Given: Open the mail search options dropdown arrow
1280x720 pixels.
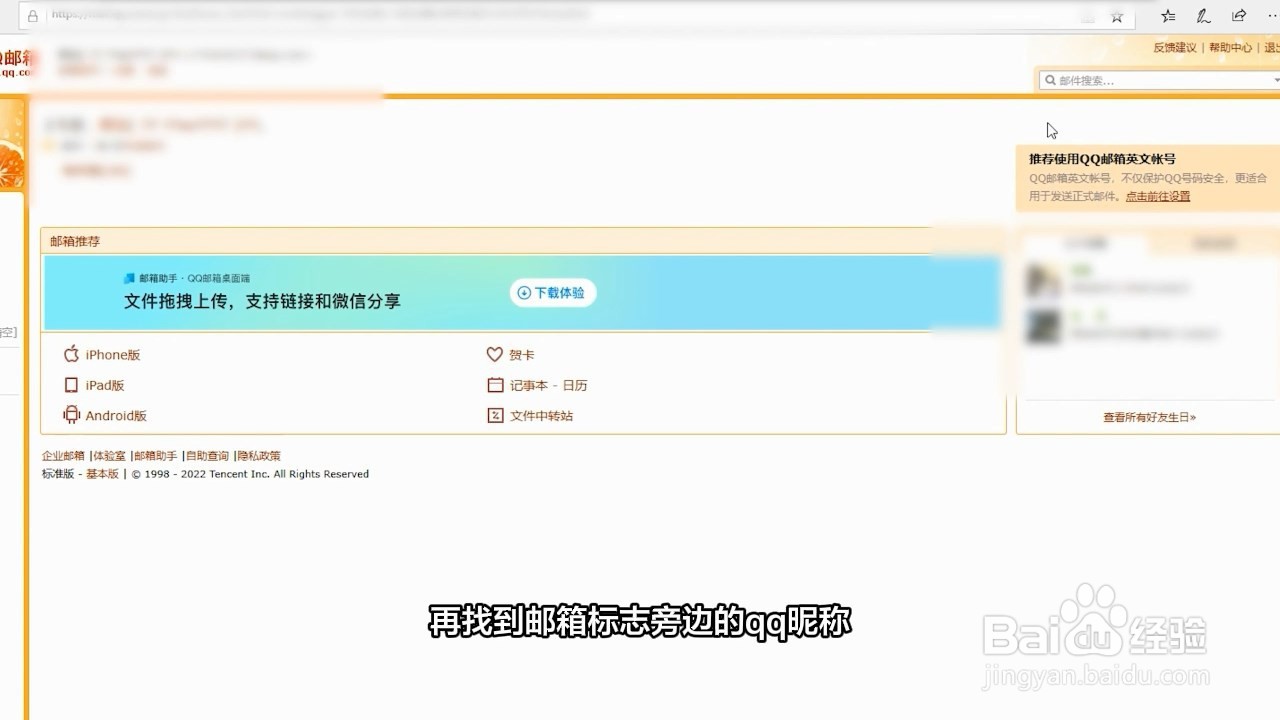Looking at the screenshot, I should 1276,80.
